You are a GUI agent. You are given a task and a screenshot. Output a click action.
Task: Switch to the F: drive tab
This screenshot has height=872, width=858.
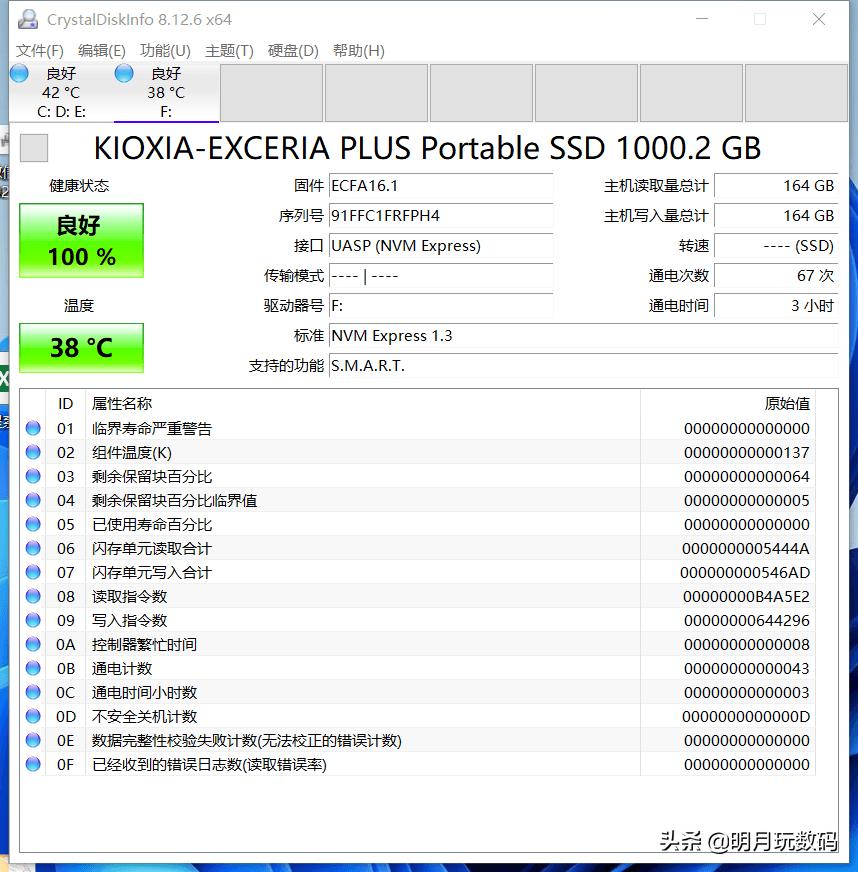tap(165, 92)
